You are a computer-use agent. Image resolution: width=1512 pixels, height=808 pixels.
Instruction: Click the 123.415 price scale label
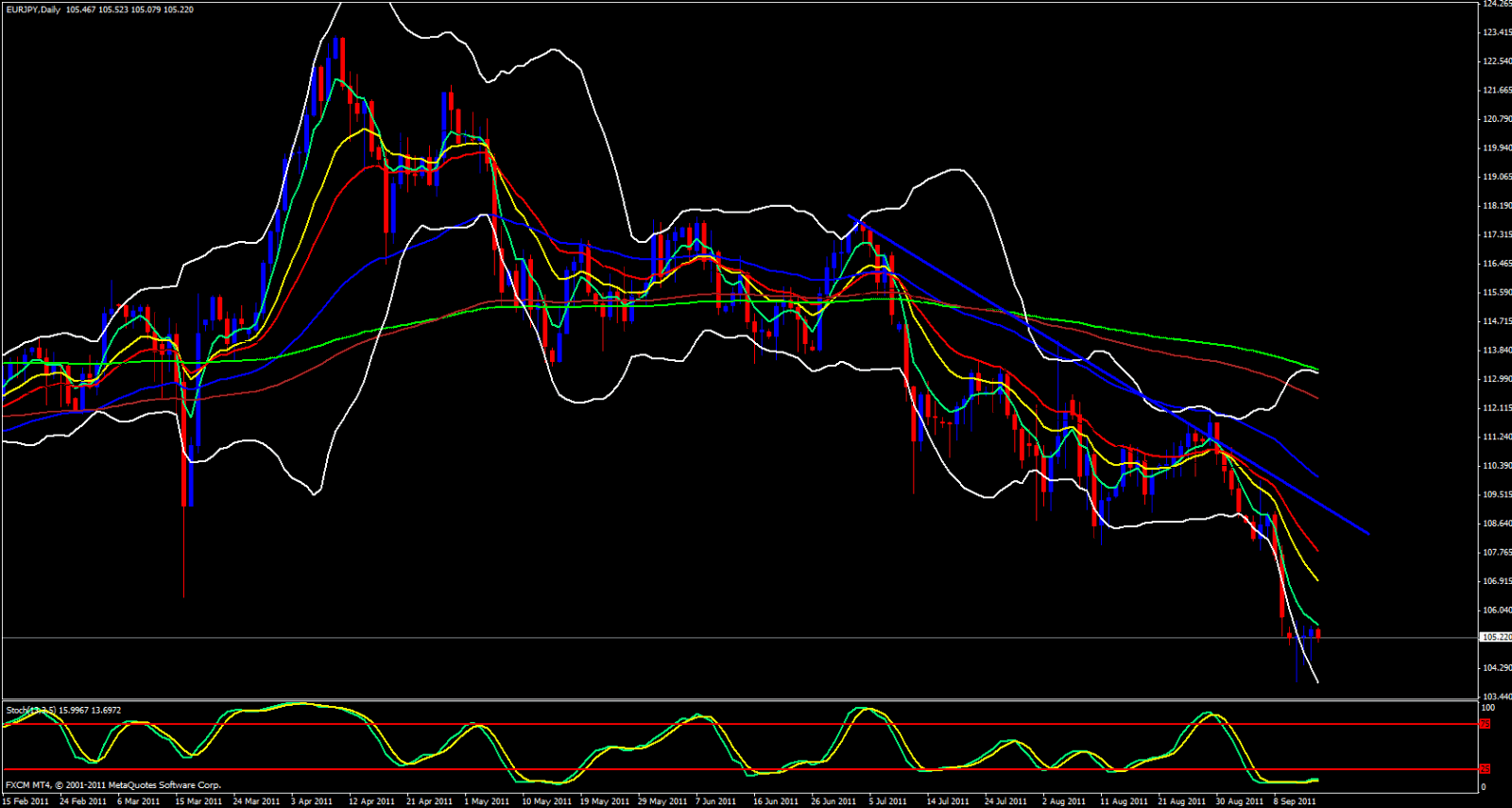click(x=1496, y=32)
